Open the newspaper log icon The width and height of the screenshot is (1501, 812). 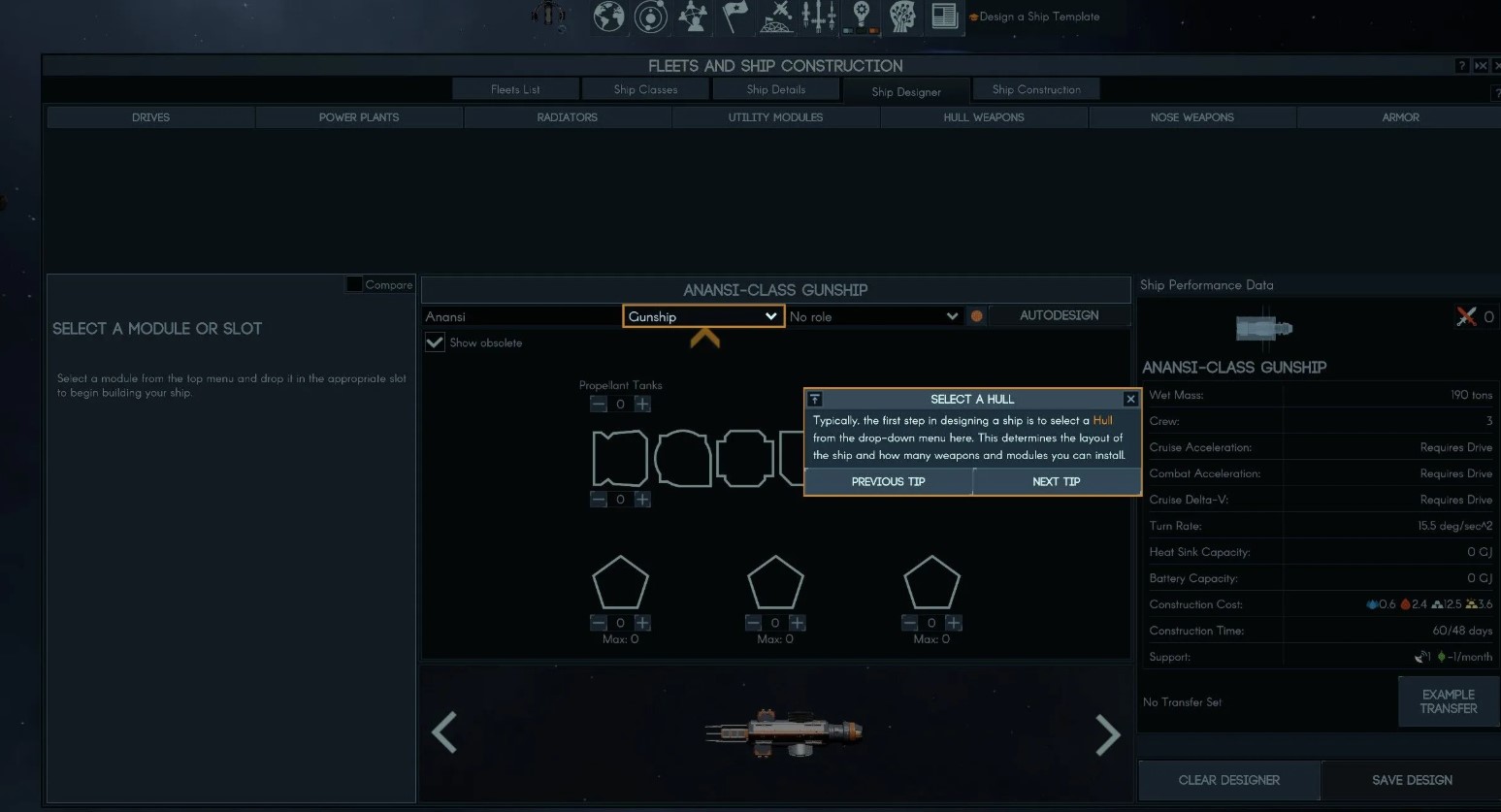944,16
